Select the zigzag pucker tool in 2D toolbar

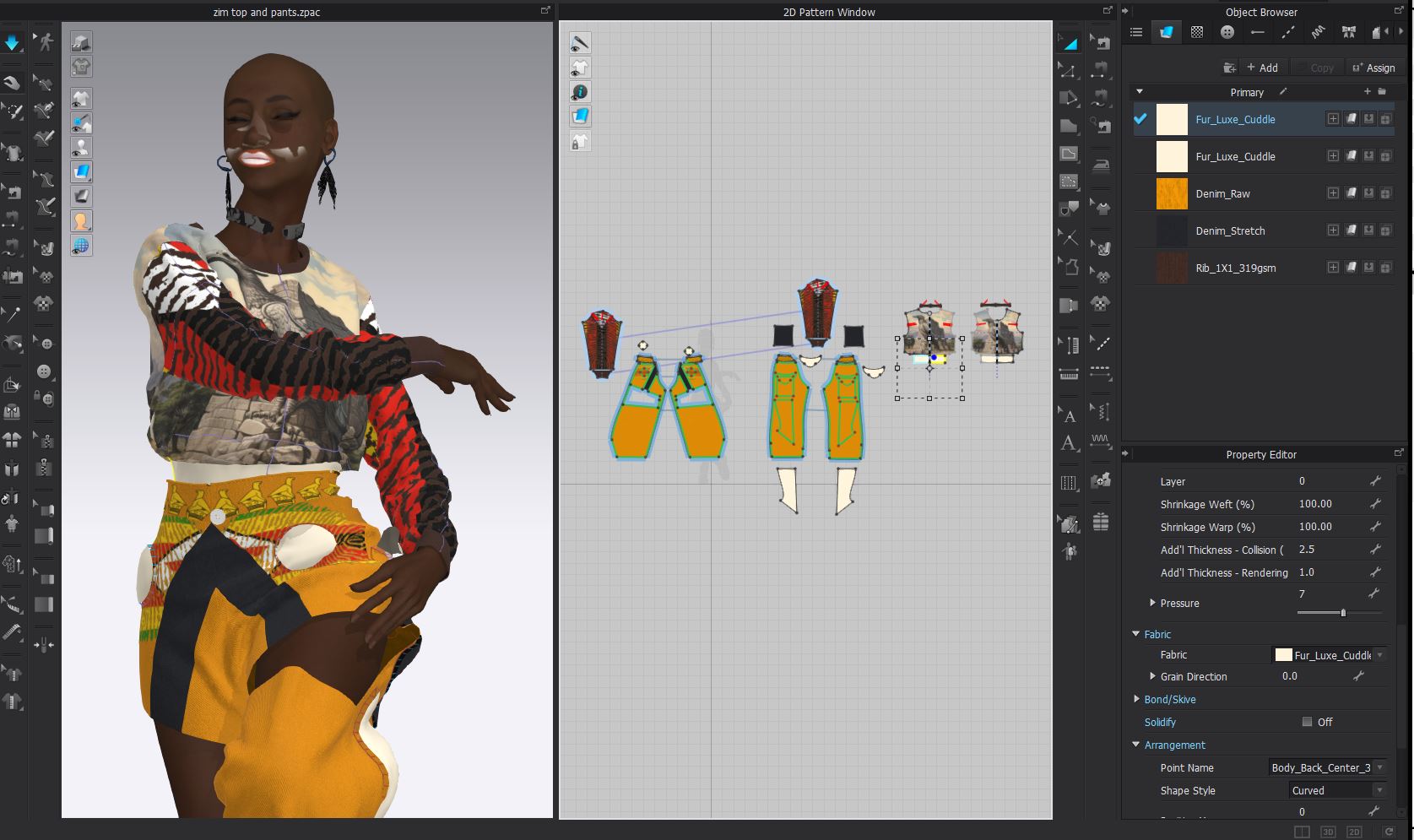coord(1100,440)
